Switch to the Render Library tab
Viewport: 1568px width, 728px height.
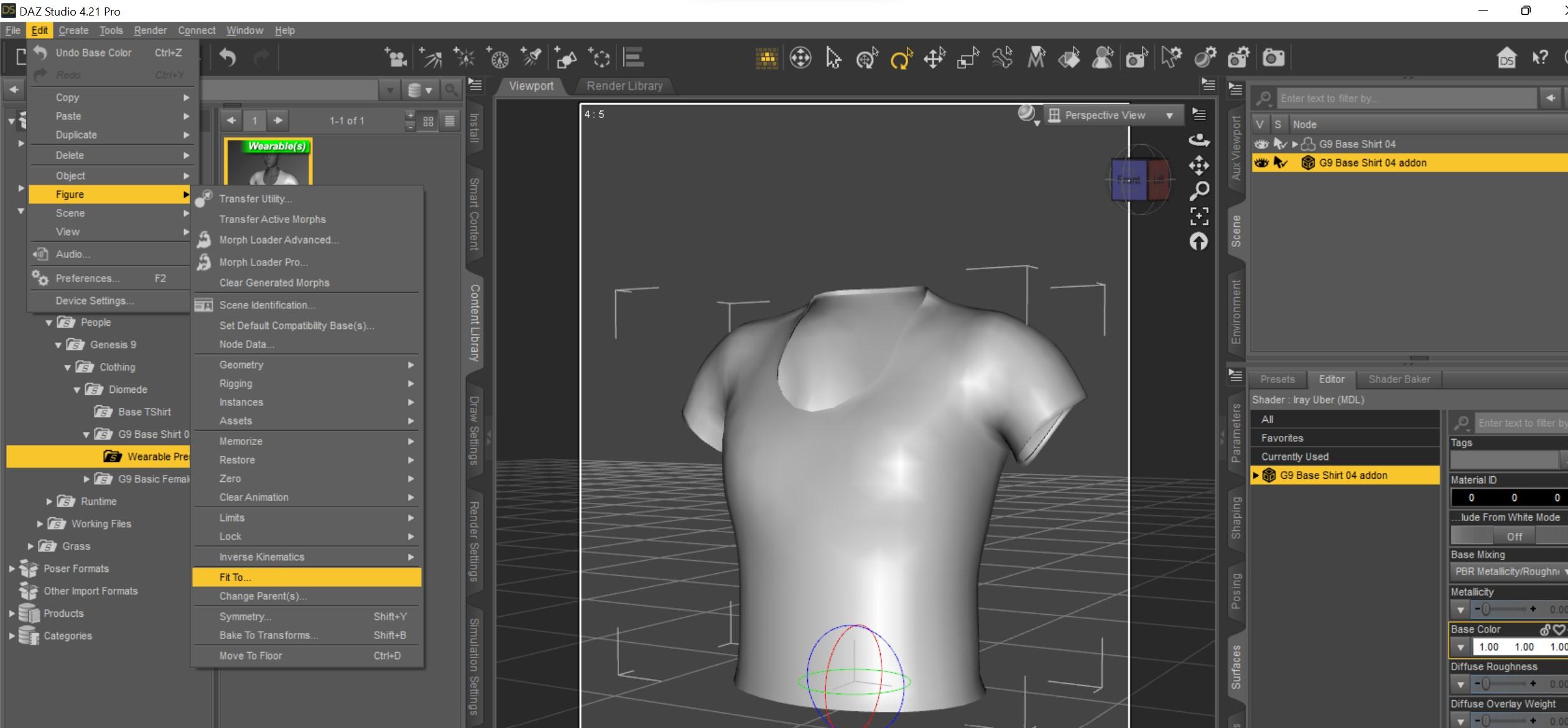click(624, 86)
